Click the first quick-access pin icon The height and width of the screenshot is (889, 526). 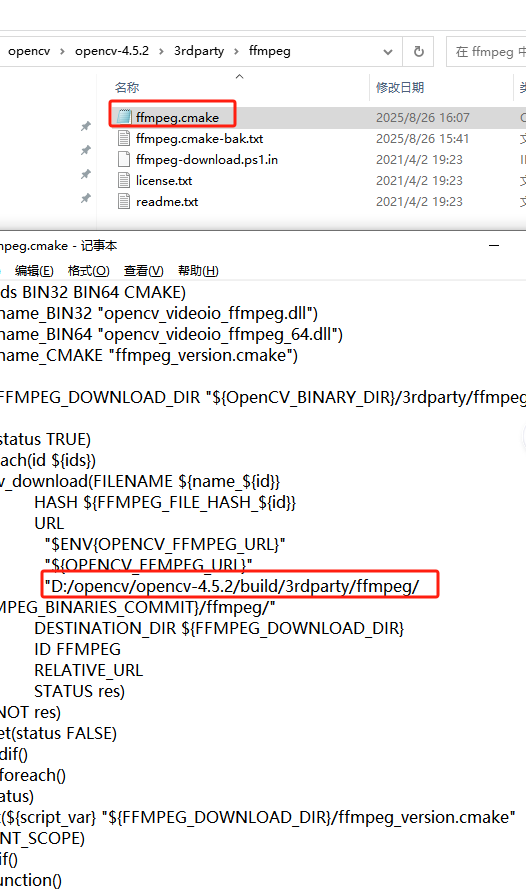[x=86, y=126]
